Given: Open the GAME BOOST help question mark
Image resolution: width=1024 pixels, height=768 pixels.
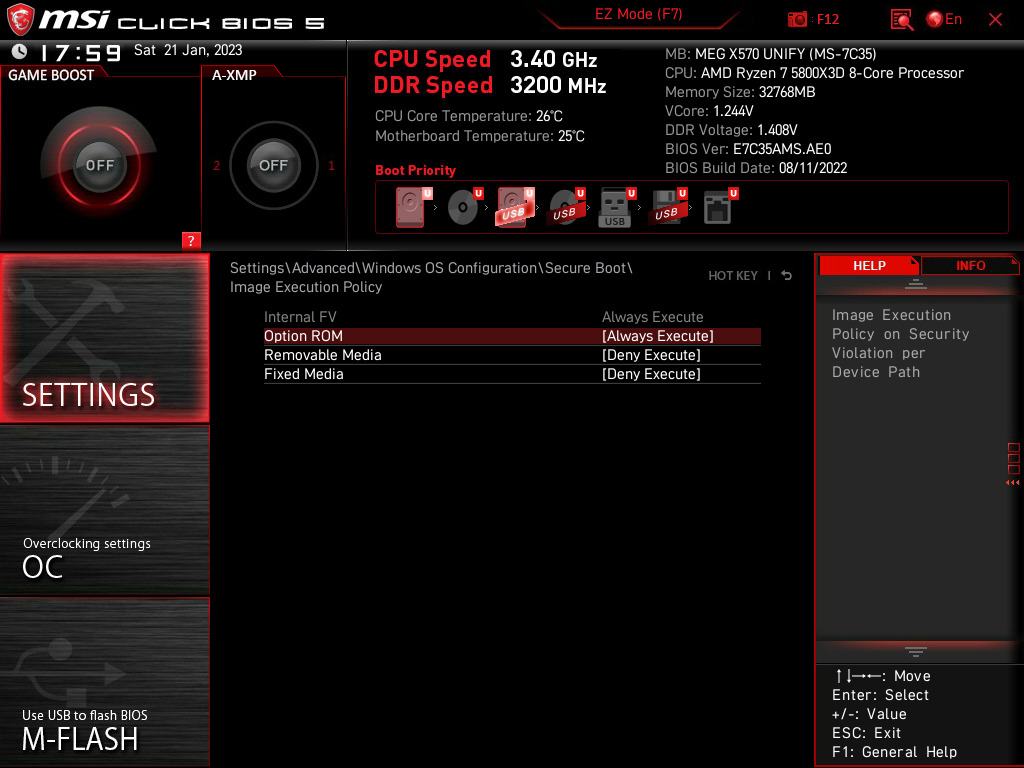Looking at the screenshot, I should tap(191, 240).
